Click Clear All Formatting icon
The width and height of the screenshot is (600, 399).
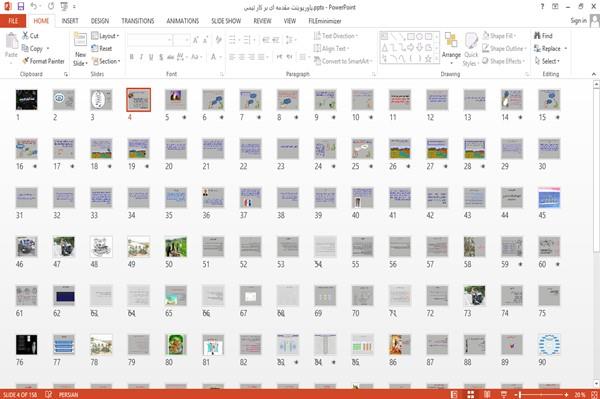point(218,40)
